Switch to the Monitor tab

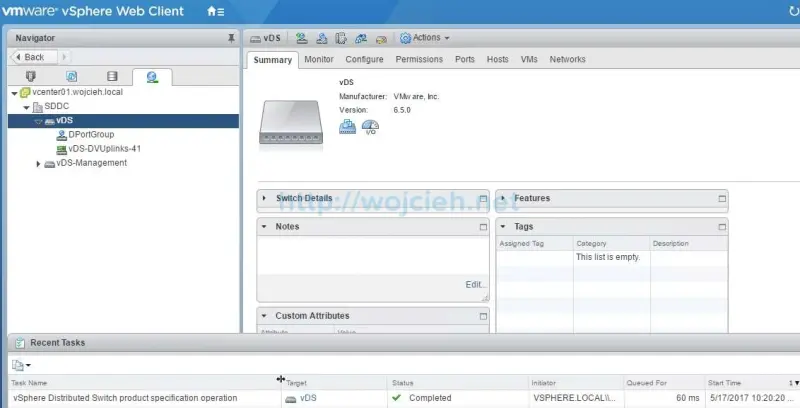click(319, 59)
